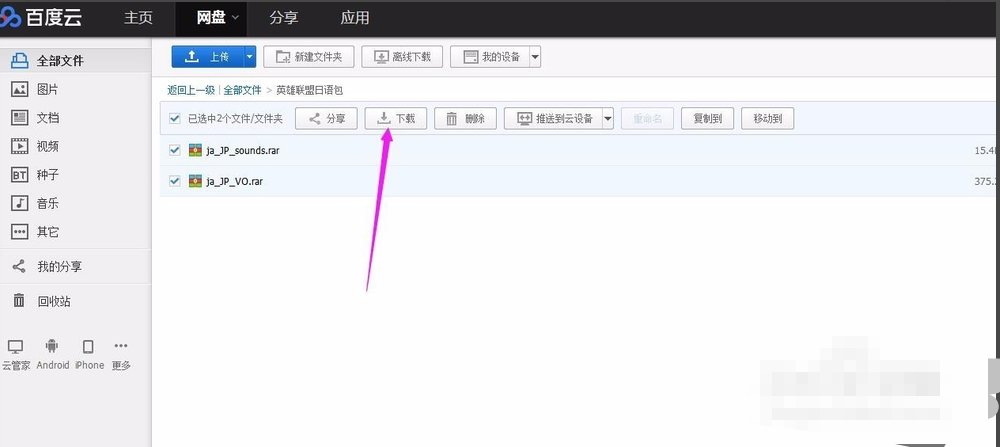Screen dimensions: 1000x447
Task: Expand the 上传 dropdown arrow
Action: tap(250, 57)
